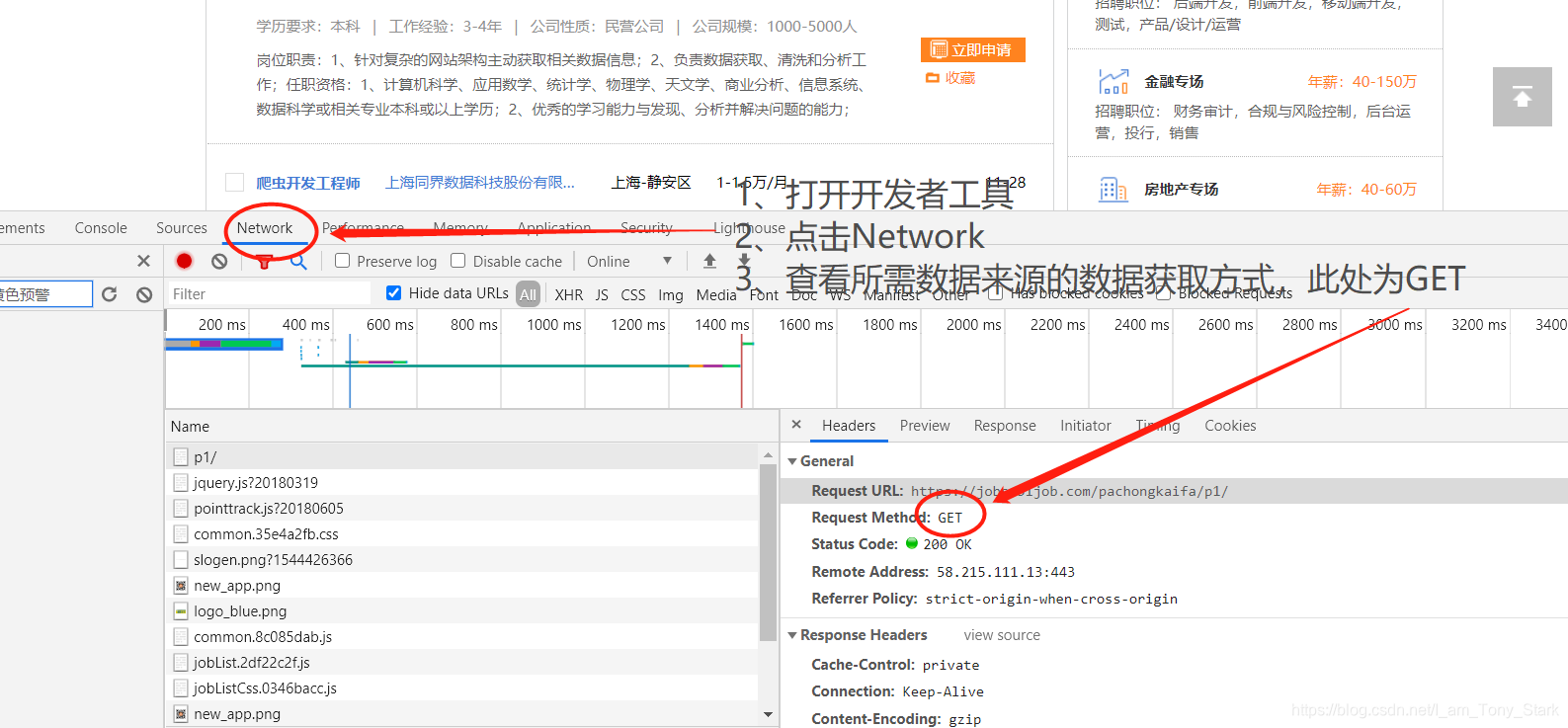Select the Headers tab

pyautogui.click(x=849, y=426)
